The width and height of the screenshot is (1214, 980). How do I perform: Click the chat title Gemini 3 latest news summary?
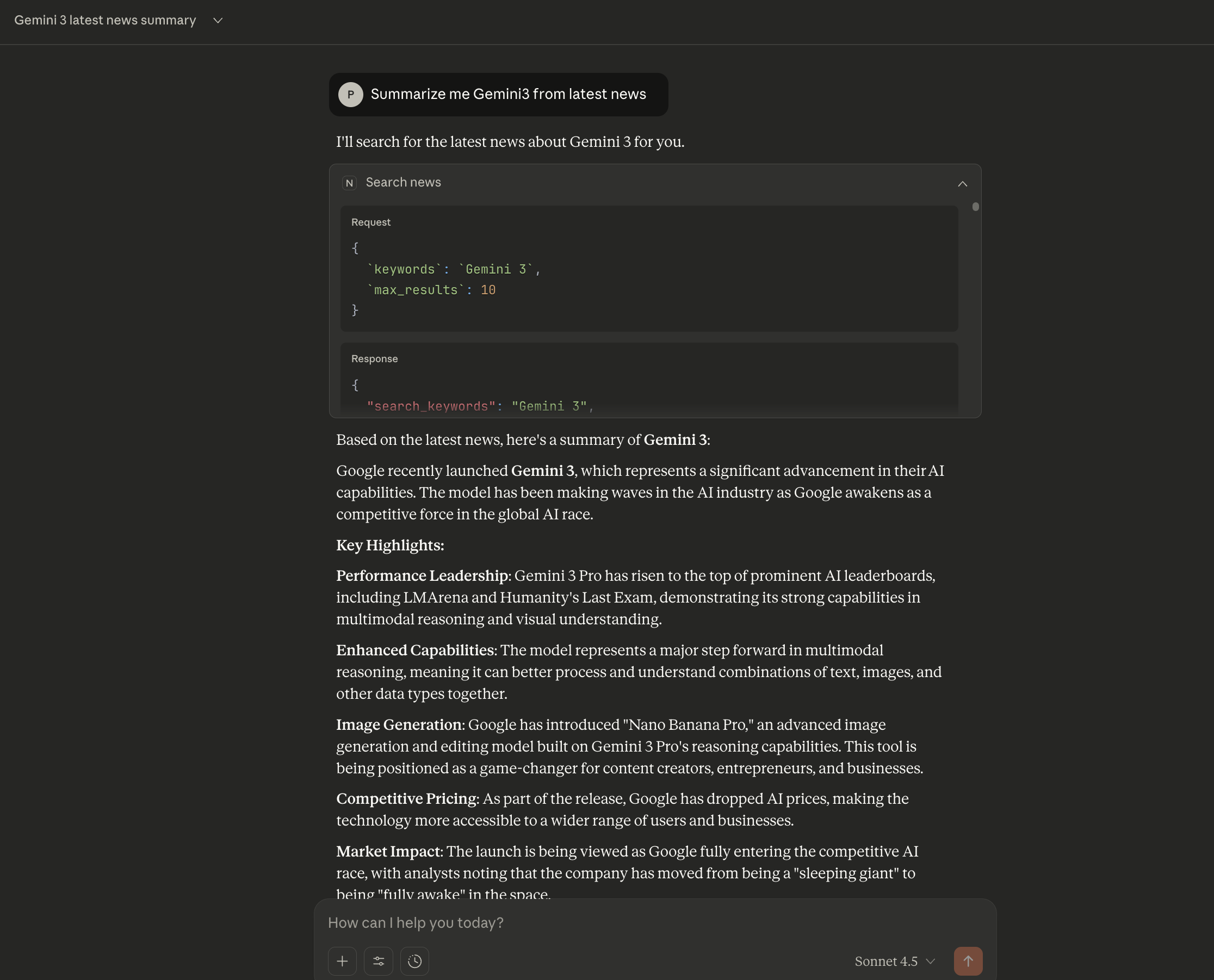point(105,20)
